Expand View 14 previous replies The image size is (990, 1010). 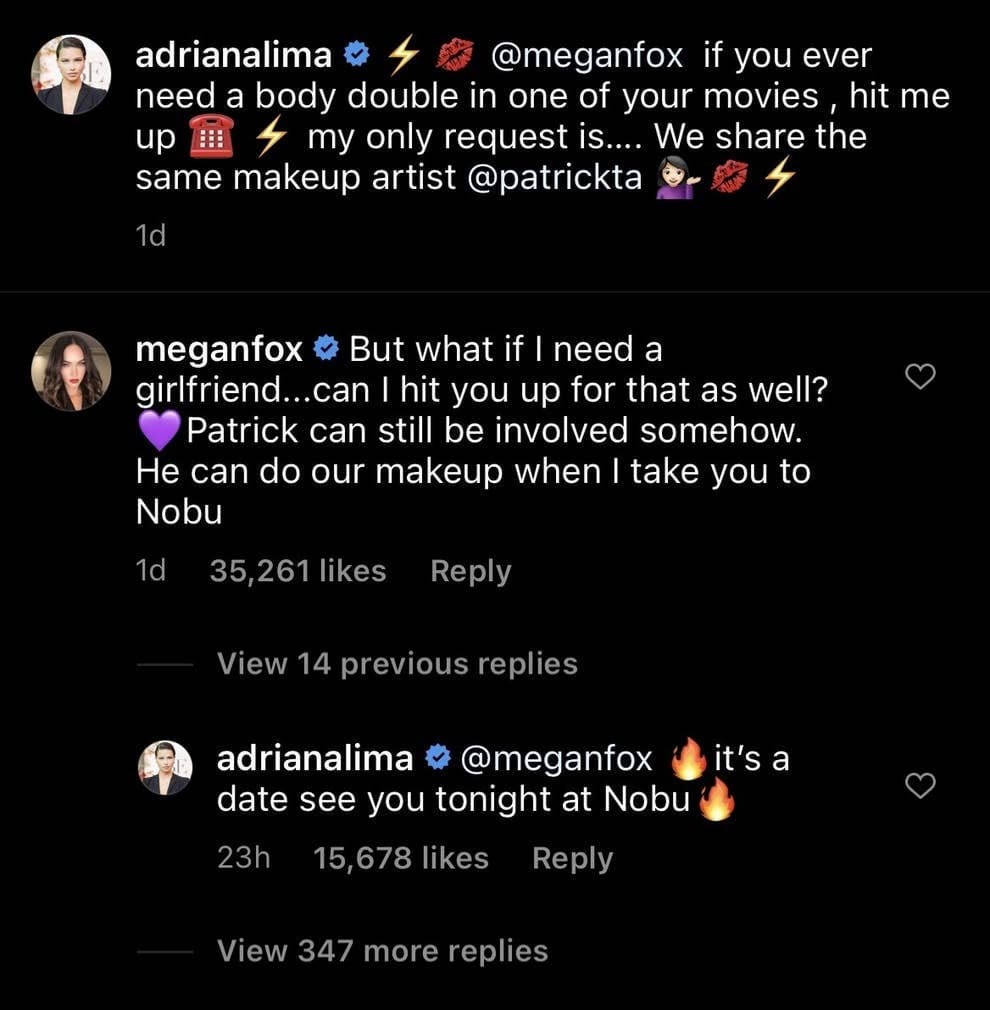click(397, 664)
